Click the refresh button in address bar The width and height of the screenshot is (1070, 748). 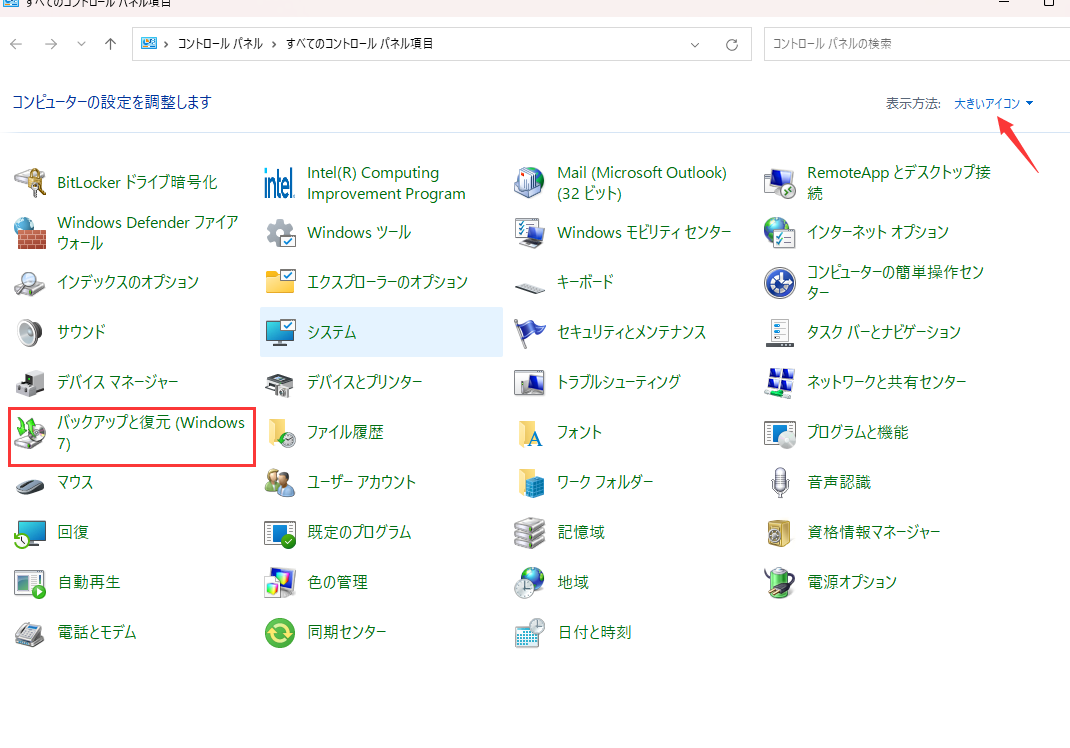click(x=732, y=44)
